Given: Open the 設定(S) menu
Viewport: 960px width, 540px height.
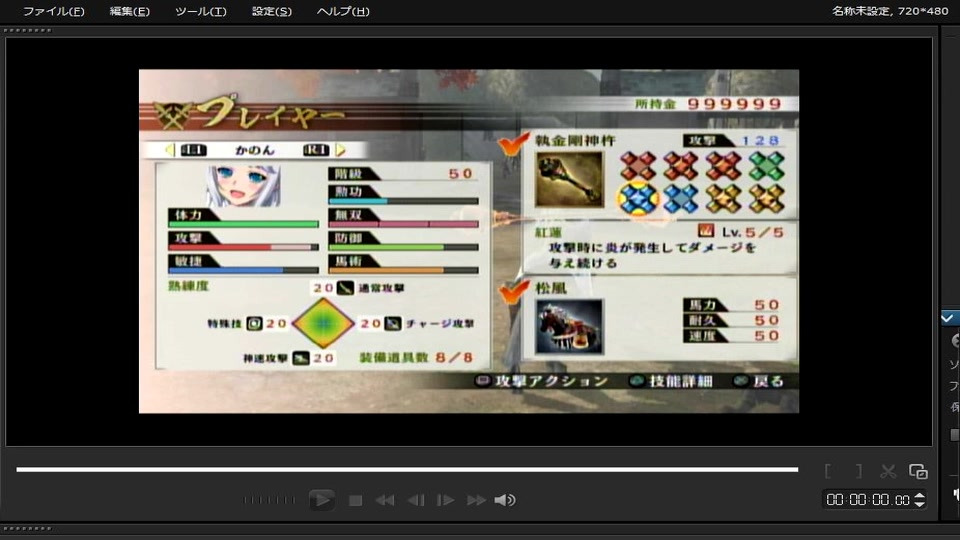Looking at the screenshot, I should (x=271, y=11).
